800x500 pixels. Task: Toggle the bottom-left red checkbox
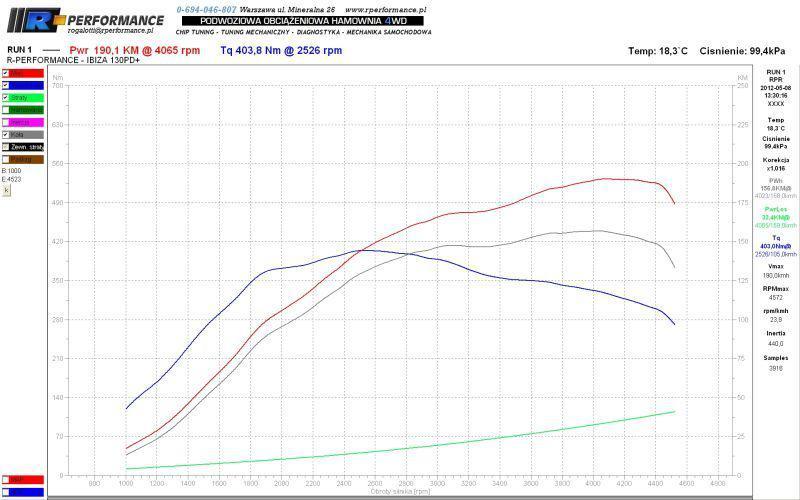pyautogui.click(x=6, y=480)
